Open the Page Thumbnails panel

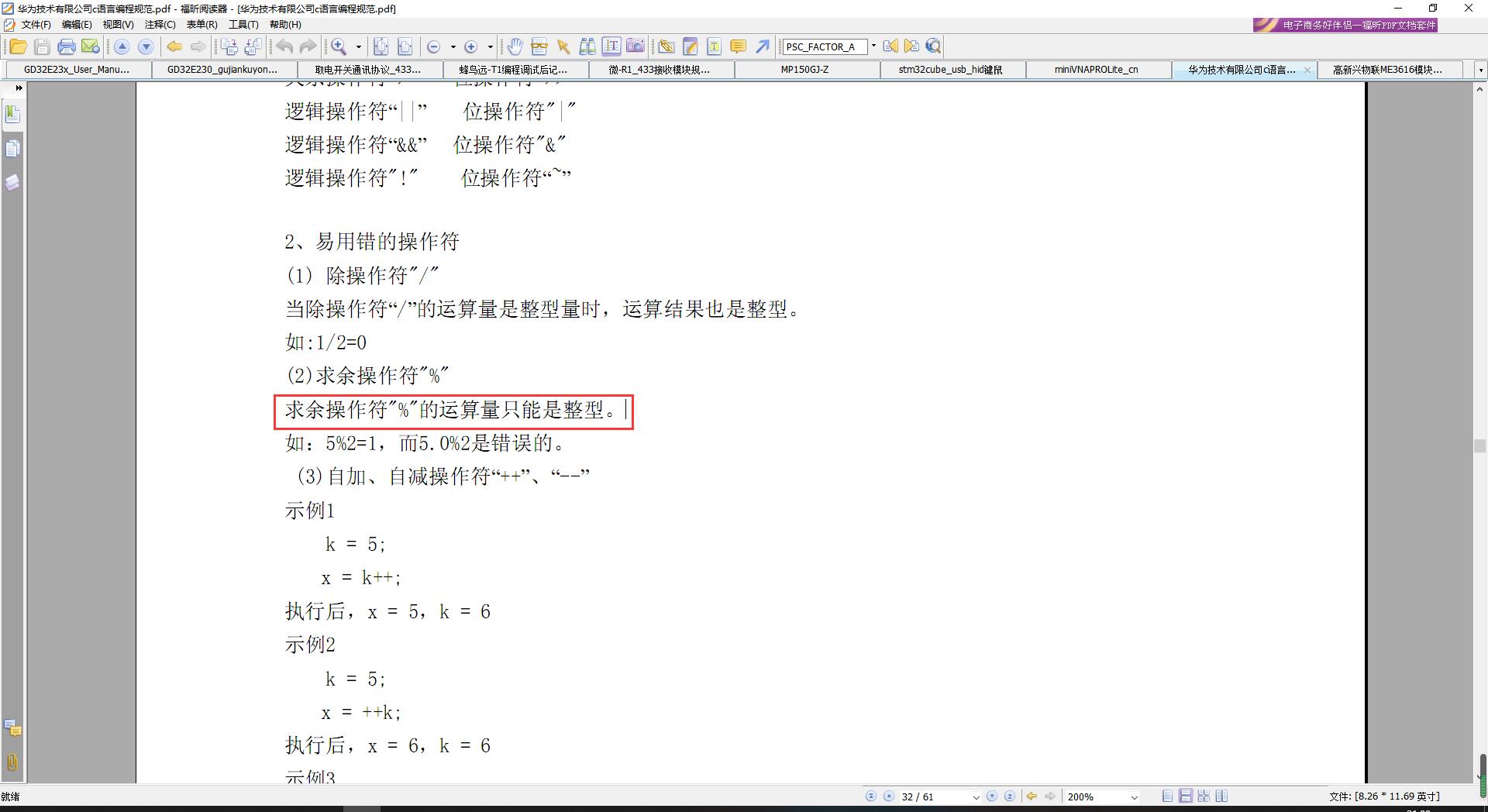(12, 149)
